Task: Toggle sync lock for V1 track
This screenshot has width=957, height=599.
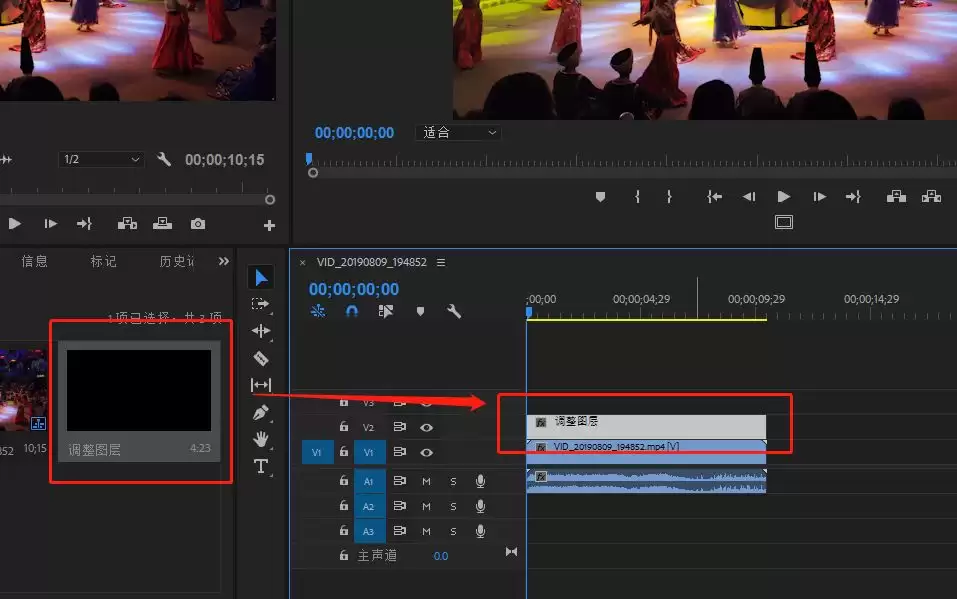Action: coord(400,452)
